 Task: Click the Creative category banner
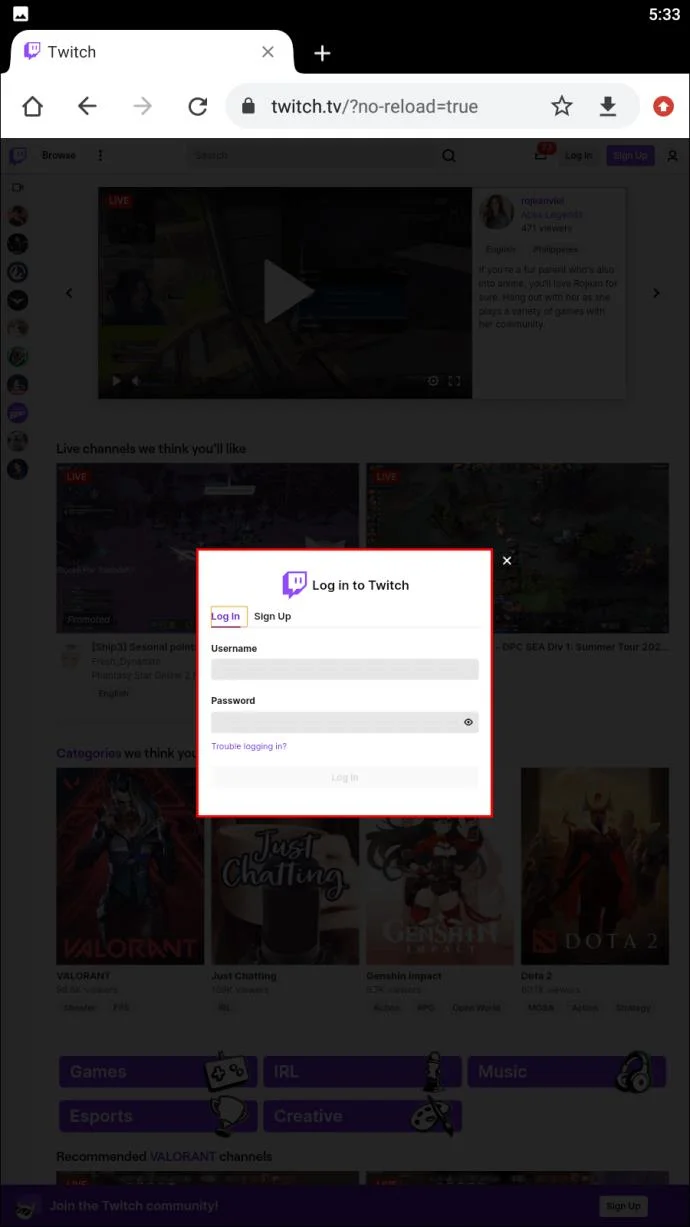coord(362,1116)
